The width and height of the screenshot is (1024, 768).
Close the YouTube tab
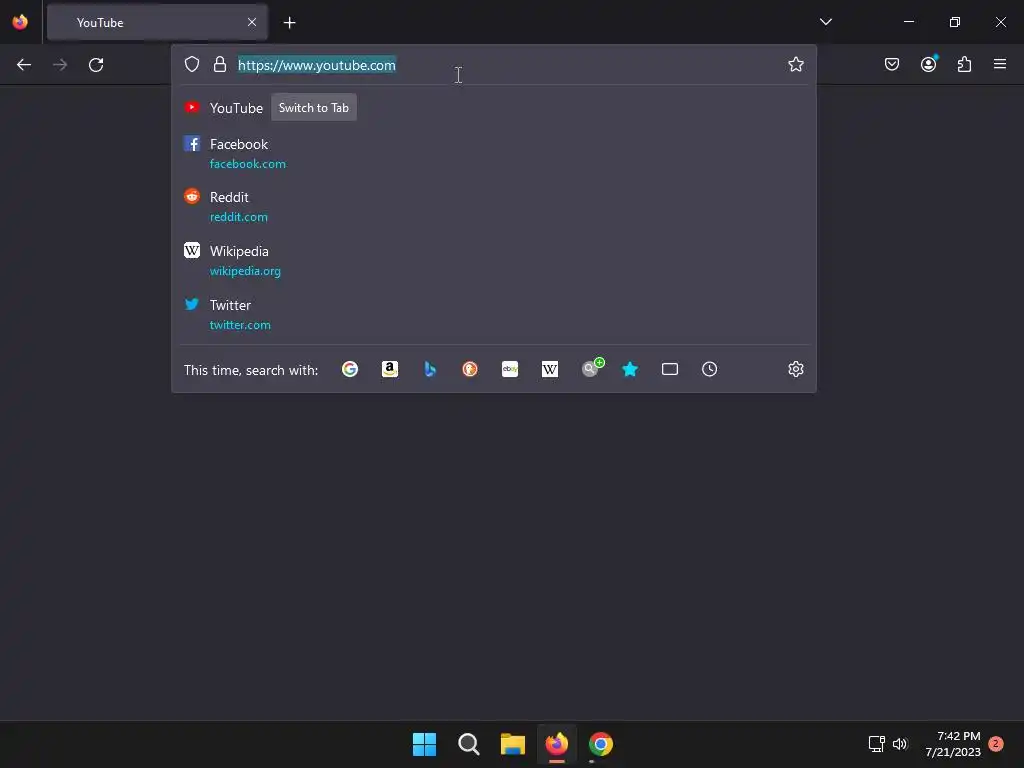point(252,22)
